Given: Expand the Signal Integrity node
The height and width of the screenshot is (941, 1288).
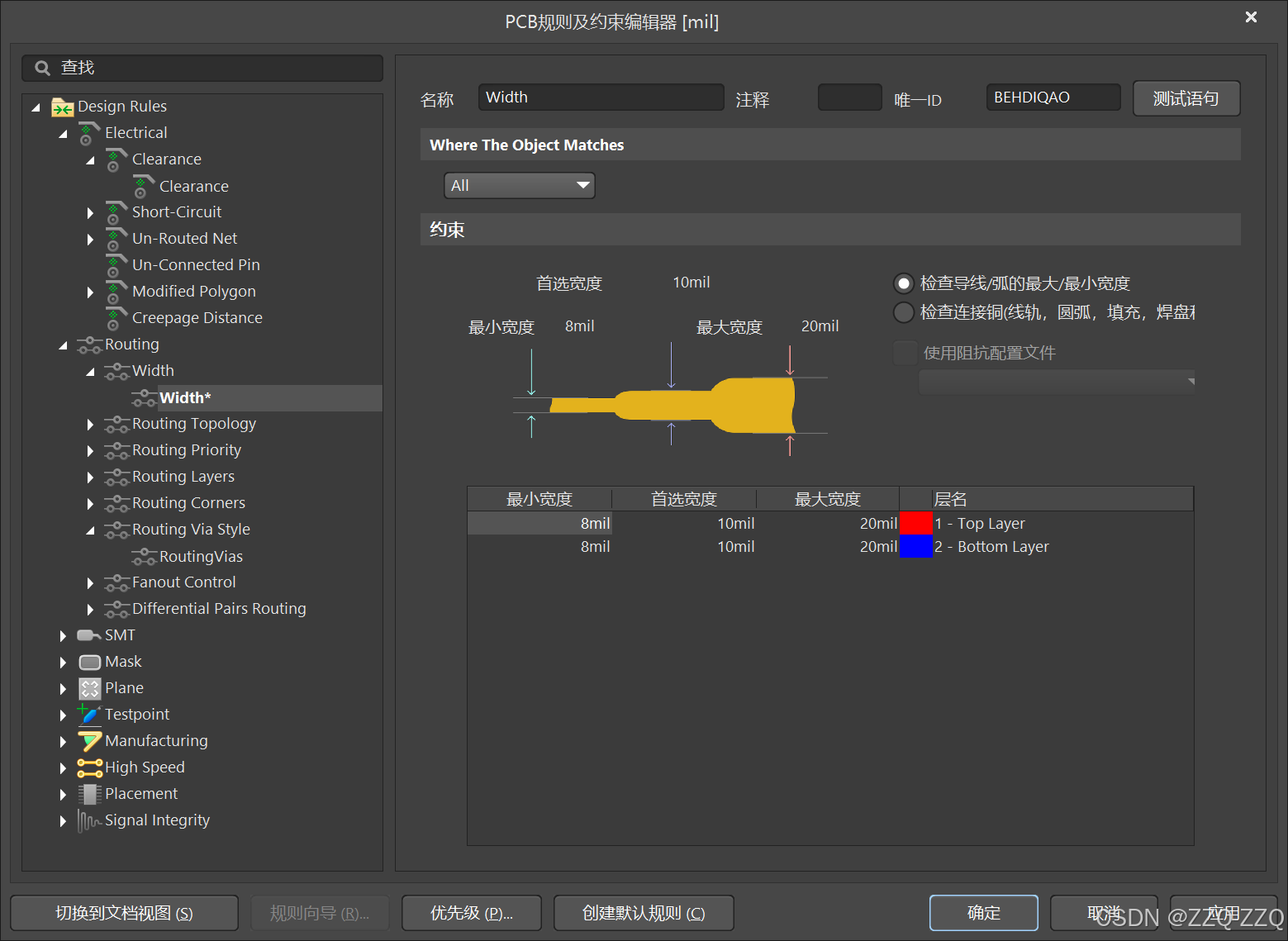Looking at the screenshot, I should (63, 821).
